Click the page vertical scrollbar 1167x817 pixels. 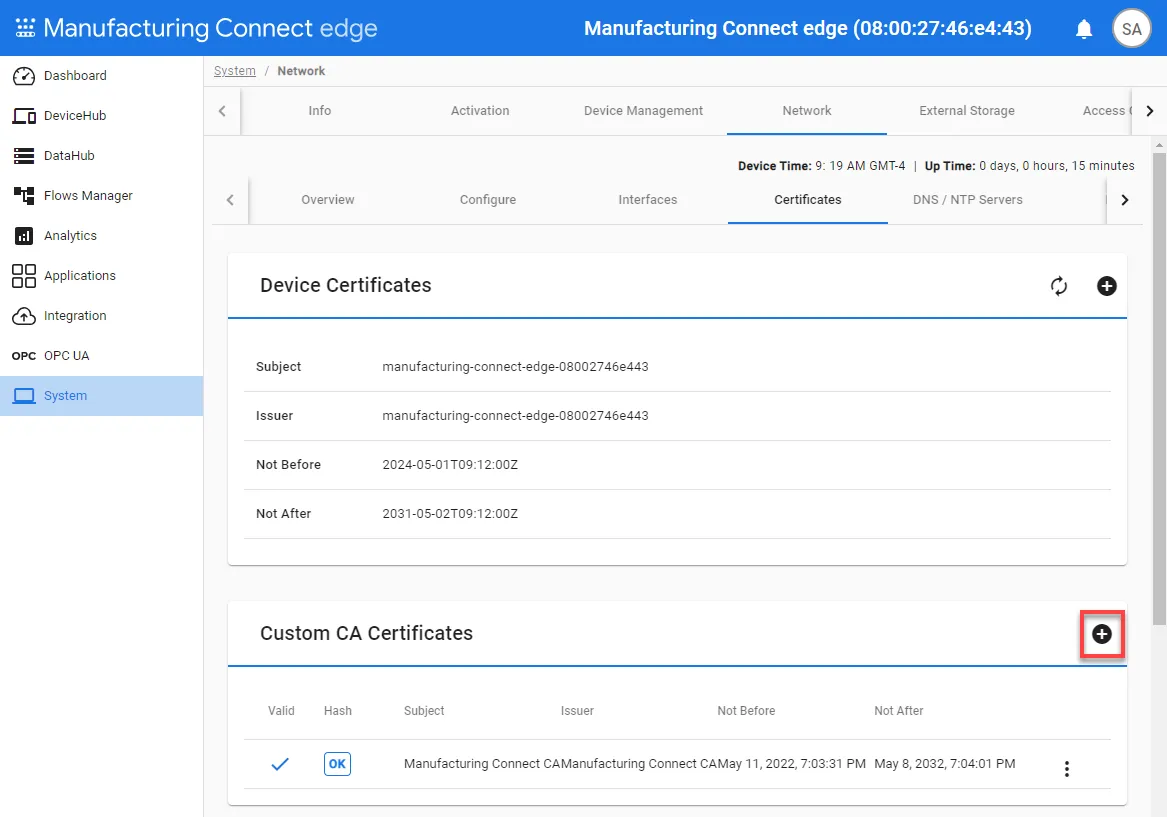pyautogui.click(x=1159, y=387)
